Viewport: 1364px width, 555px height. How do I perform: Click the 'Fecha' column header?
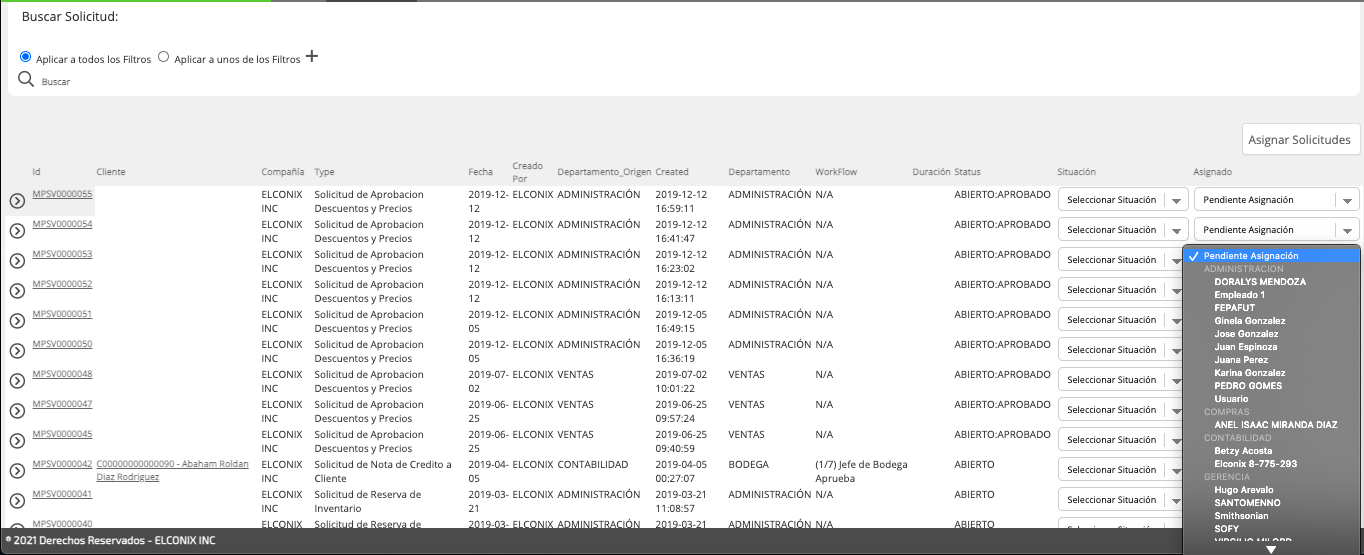pos(480,172)
